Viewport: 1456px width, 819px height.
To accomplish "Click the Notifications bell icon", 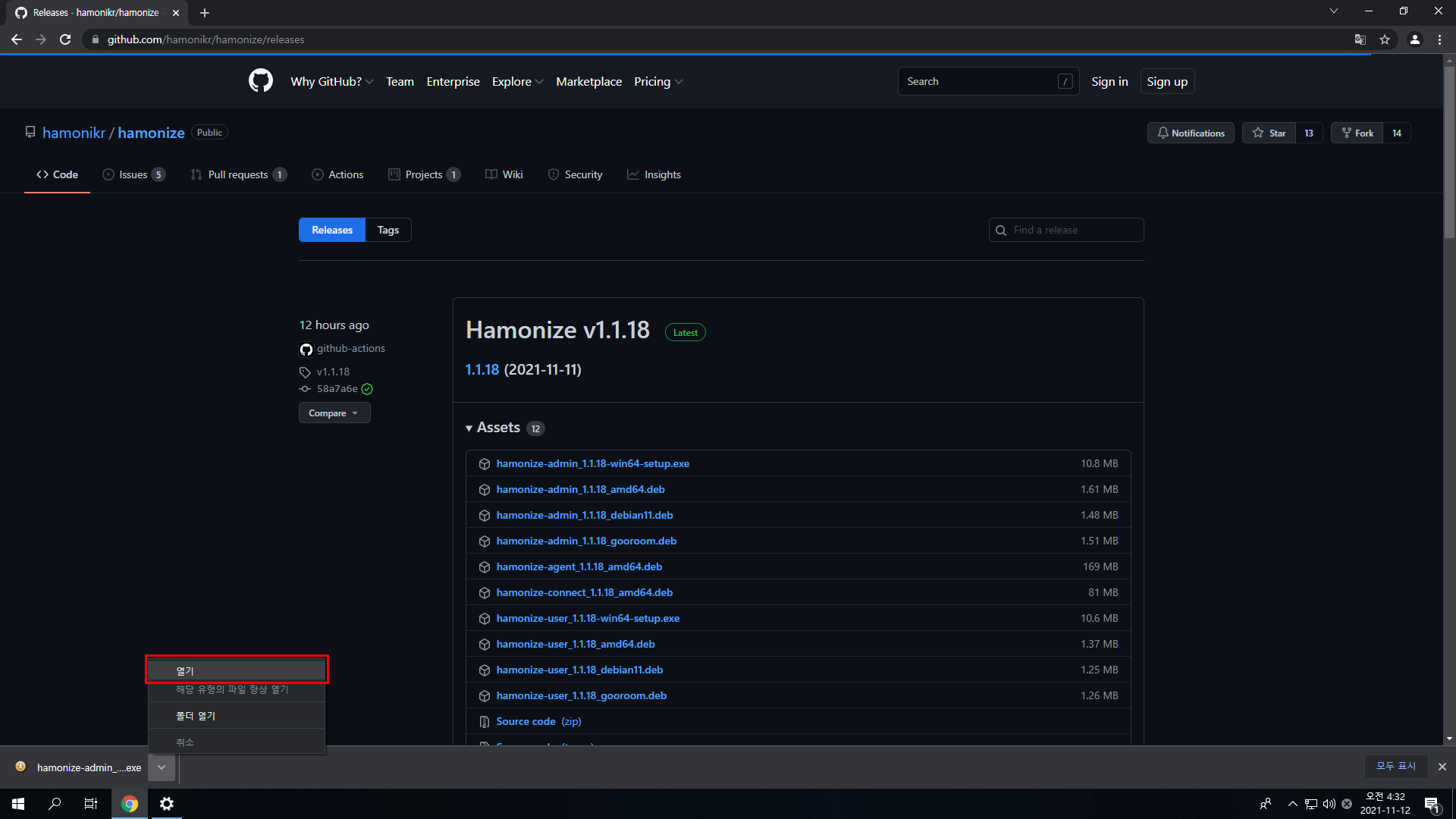I will click(x=1163, y=133).
